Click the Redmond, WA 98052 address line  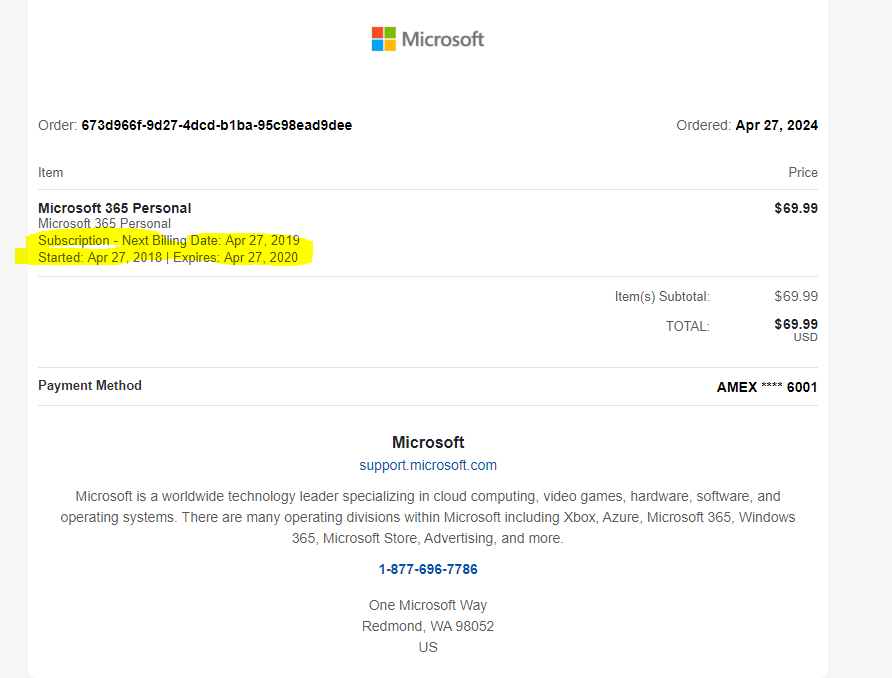[428, 626]
